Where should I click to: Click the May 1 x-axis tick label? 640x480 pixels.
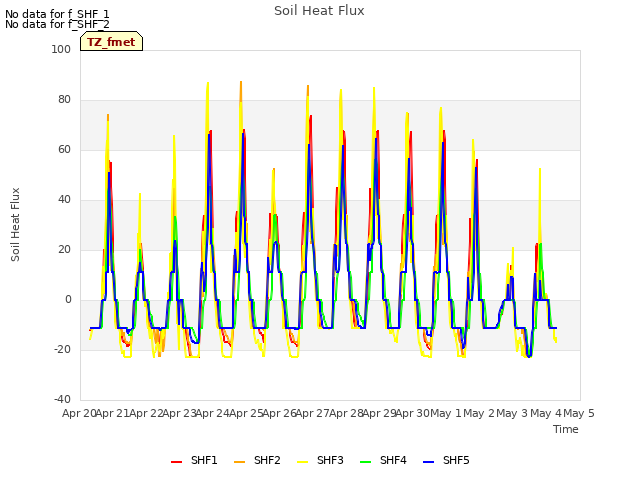click(446, 413)
